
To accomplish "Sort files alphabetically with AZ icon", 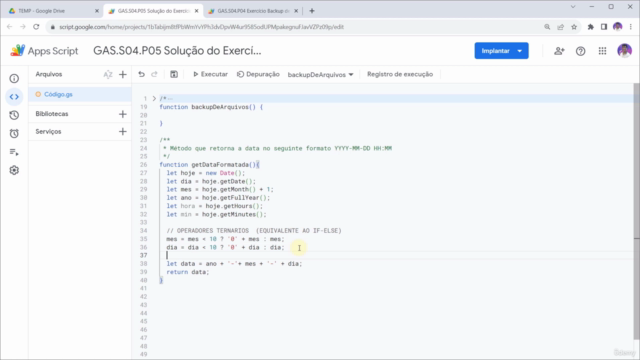I will (x=108, y=74).
